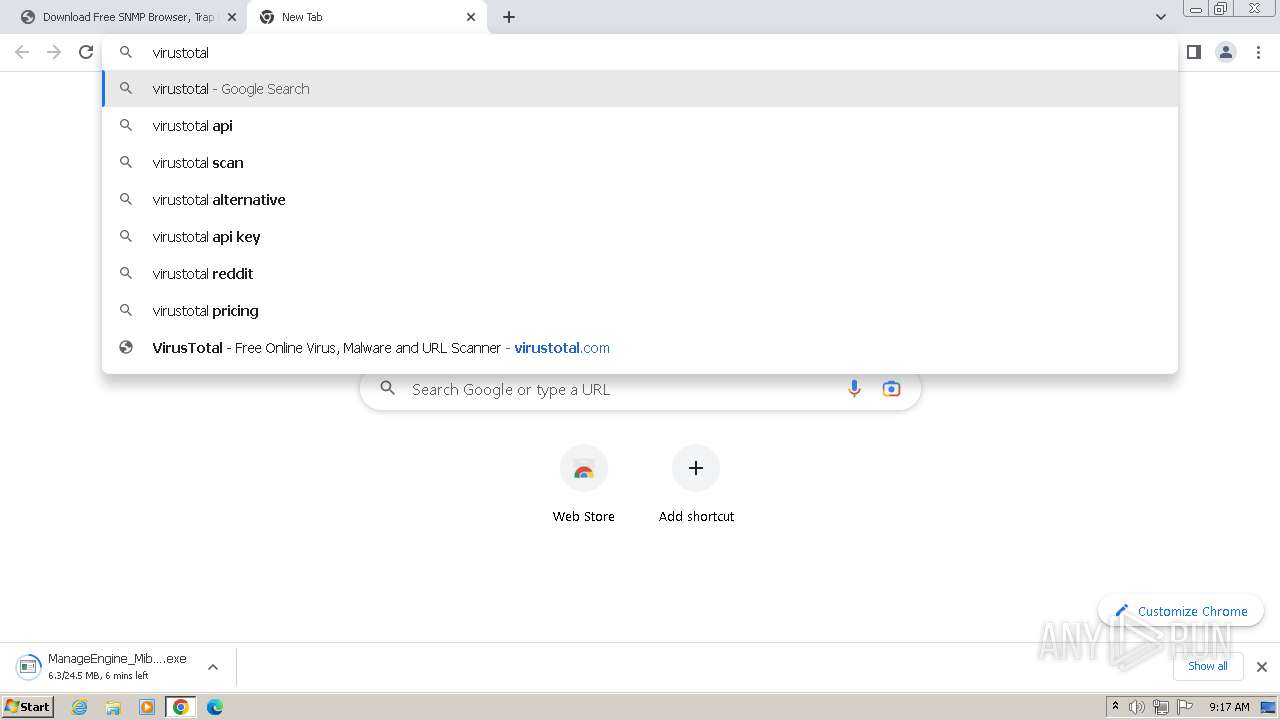Click the browser forward arrow
Viewport: 1280px width, 720px height.
coord(54,52)
